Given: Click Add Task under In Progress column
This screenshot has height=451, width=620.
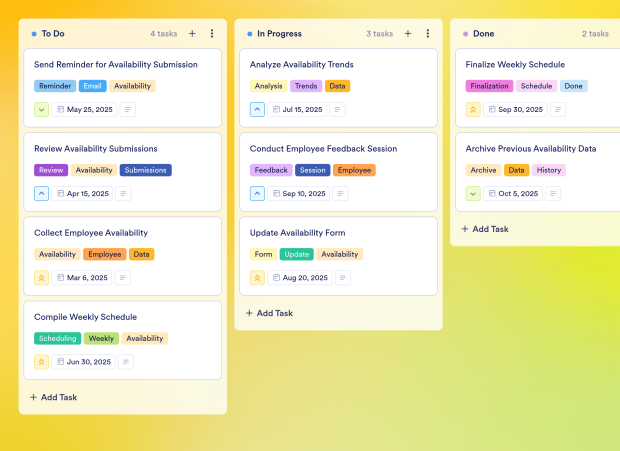Looking at the screenshot, I should (x=269, y=313).
